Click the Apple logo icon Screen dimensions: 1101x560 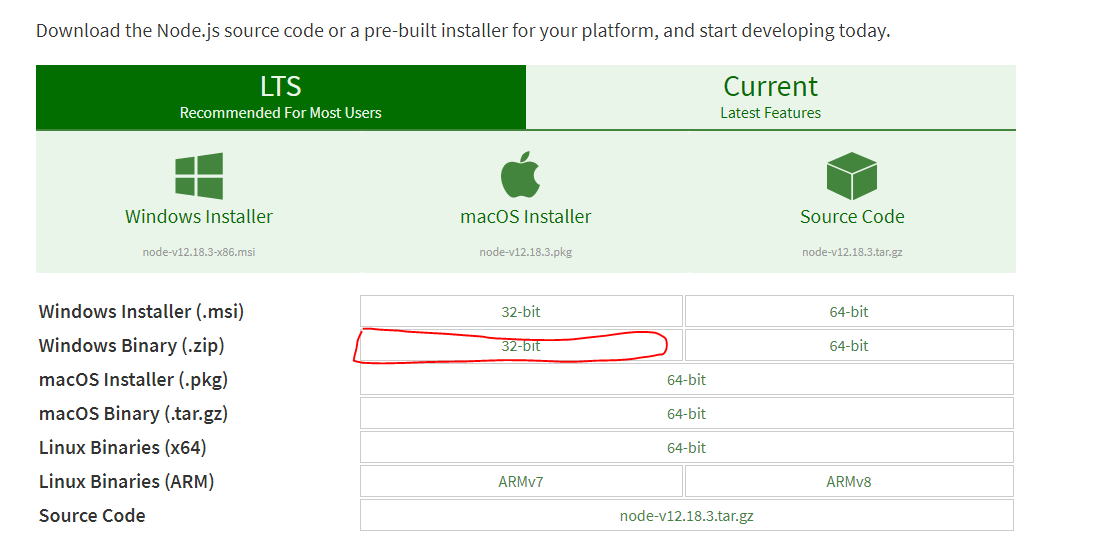(x=520, y=175)
